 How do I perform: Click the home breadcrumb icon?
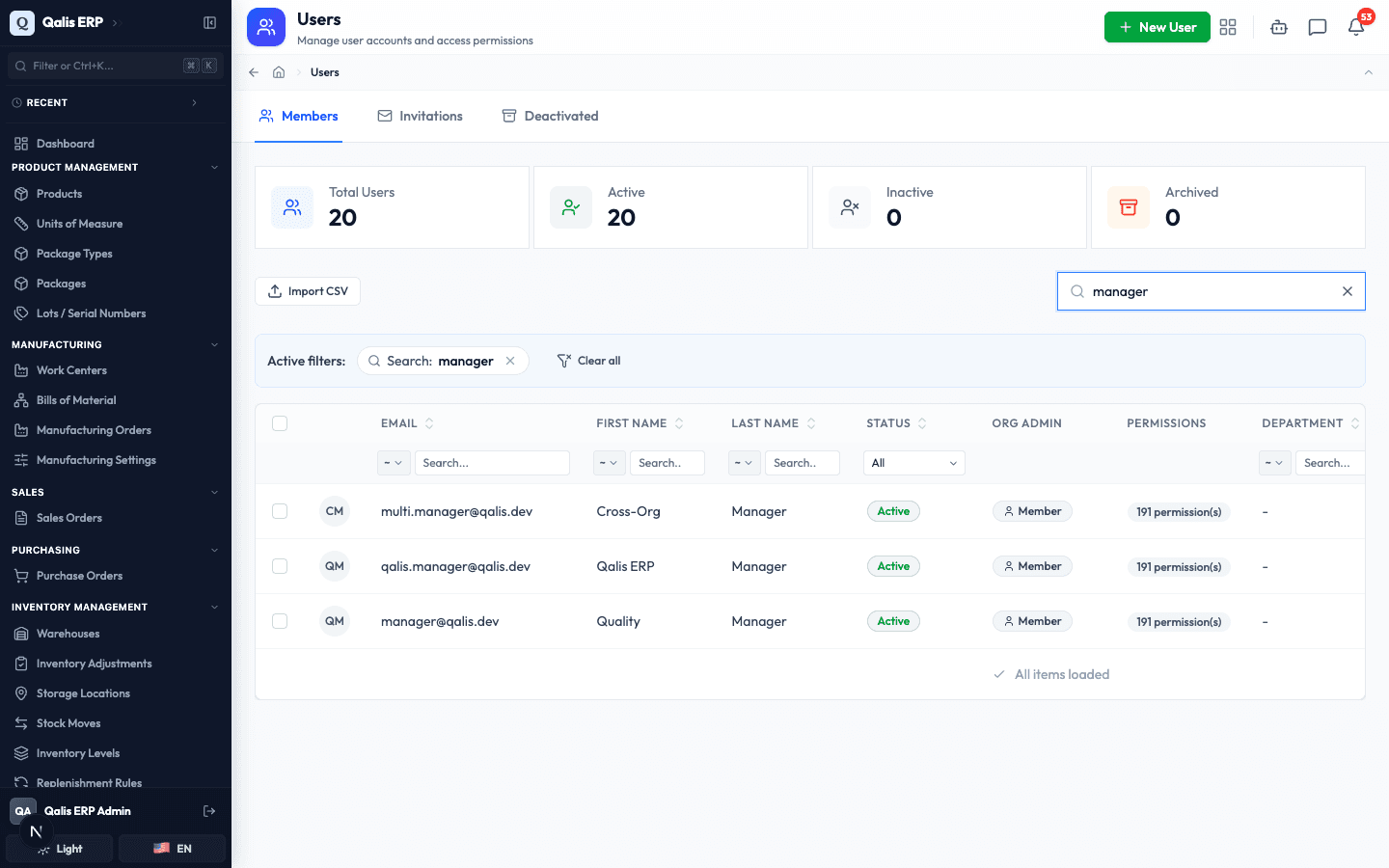[x=279, y=72]
